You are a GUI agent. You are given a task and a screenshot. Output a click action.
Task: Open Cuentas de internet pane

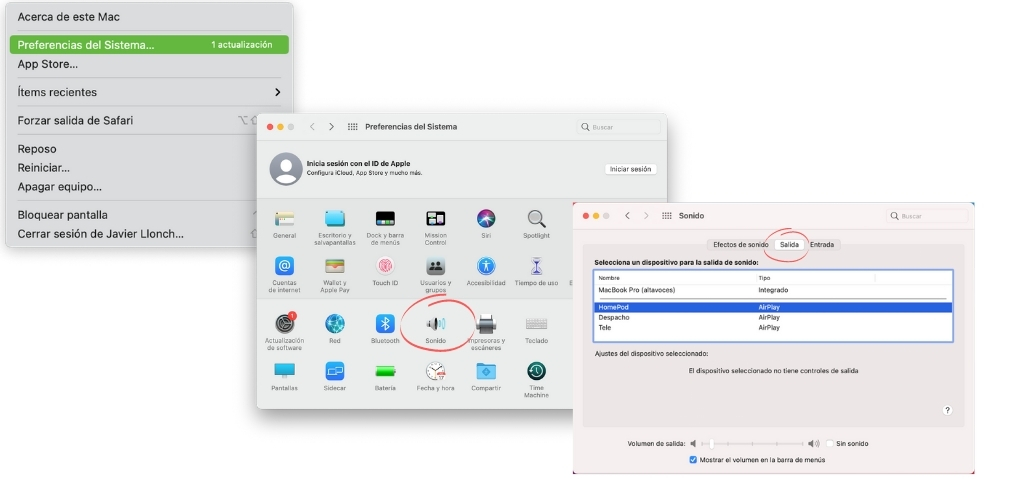(x=284, y=267)
